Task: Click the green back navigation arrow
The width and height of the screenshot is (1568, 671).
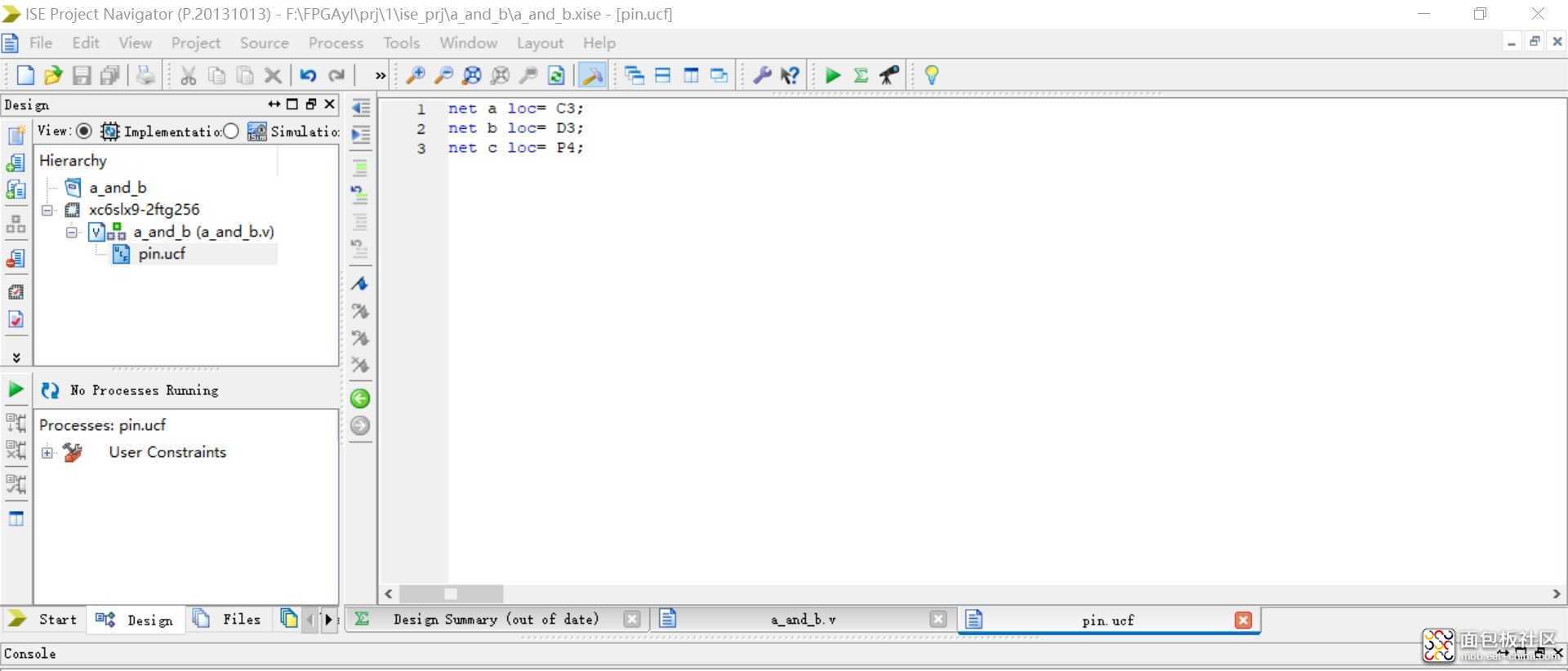Action: [x=360, y=398]
